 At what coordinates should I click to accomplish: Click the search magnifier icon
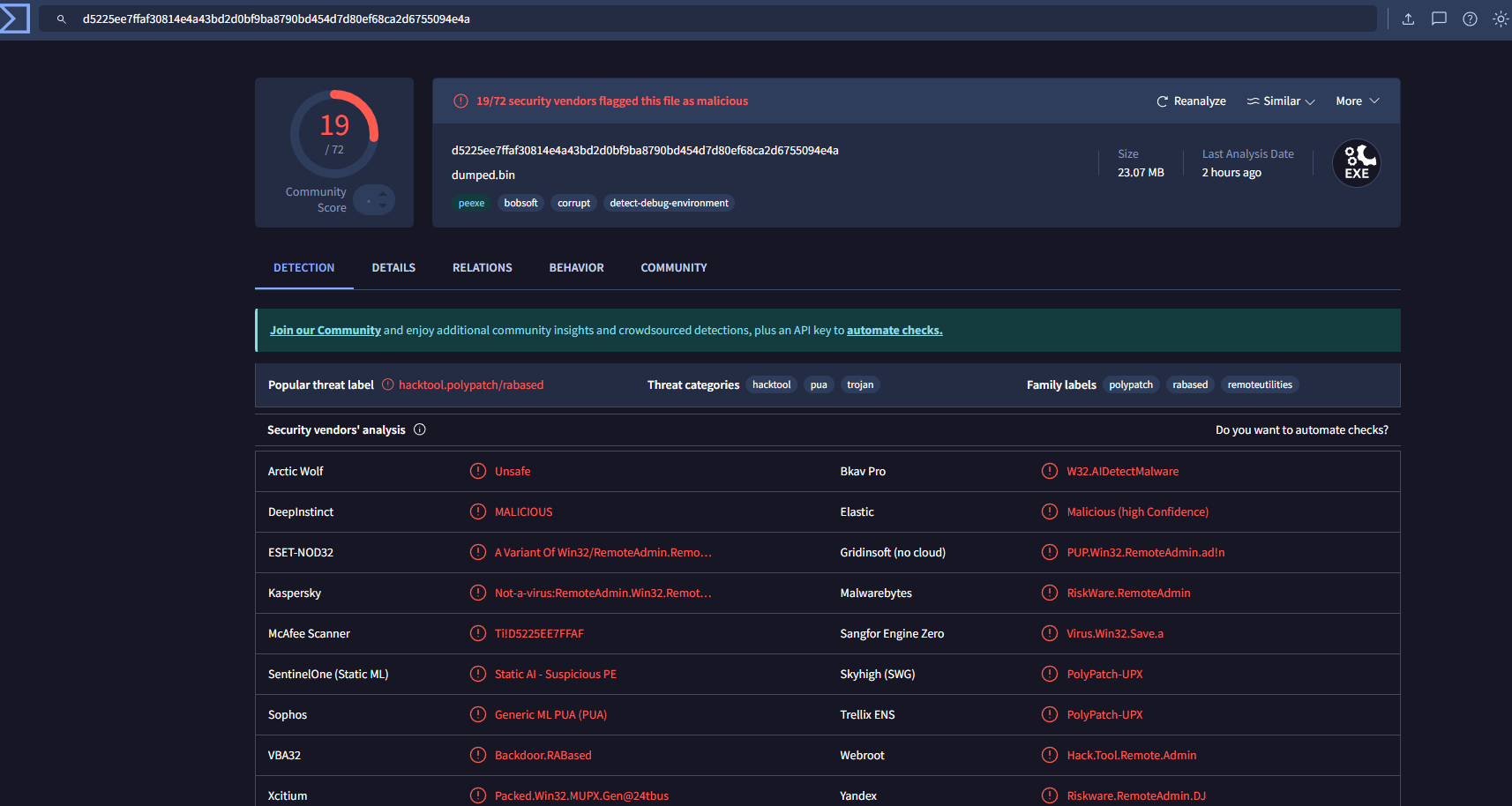62,19
